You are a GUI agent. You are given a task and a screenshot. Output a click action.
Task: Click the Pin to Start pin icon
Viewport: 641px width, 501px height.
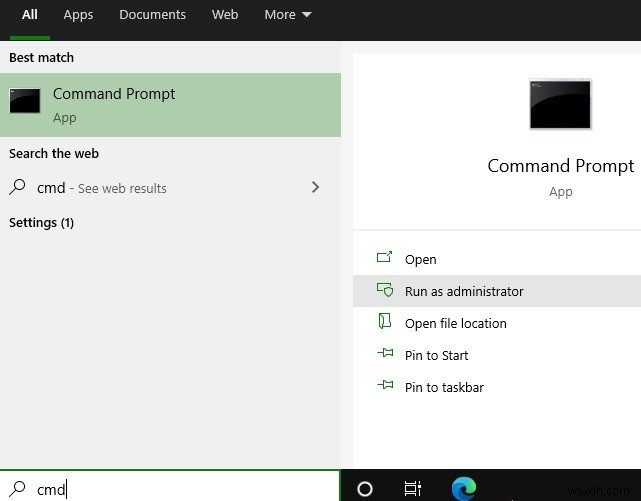[x=385, y=354]
